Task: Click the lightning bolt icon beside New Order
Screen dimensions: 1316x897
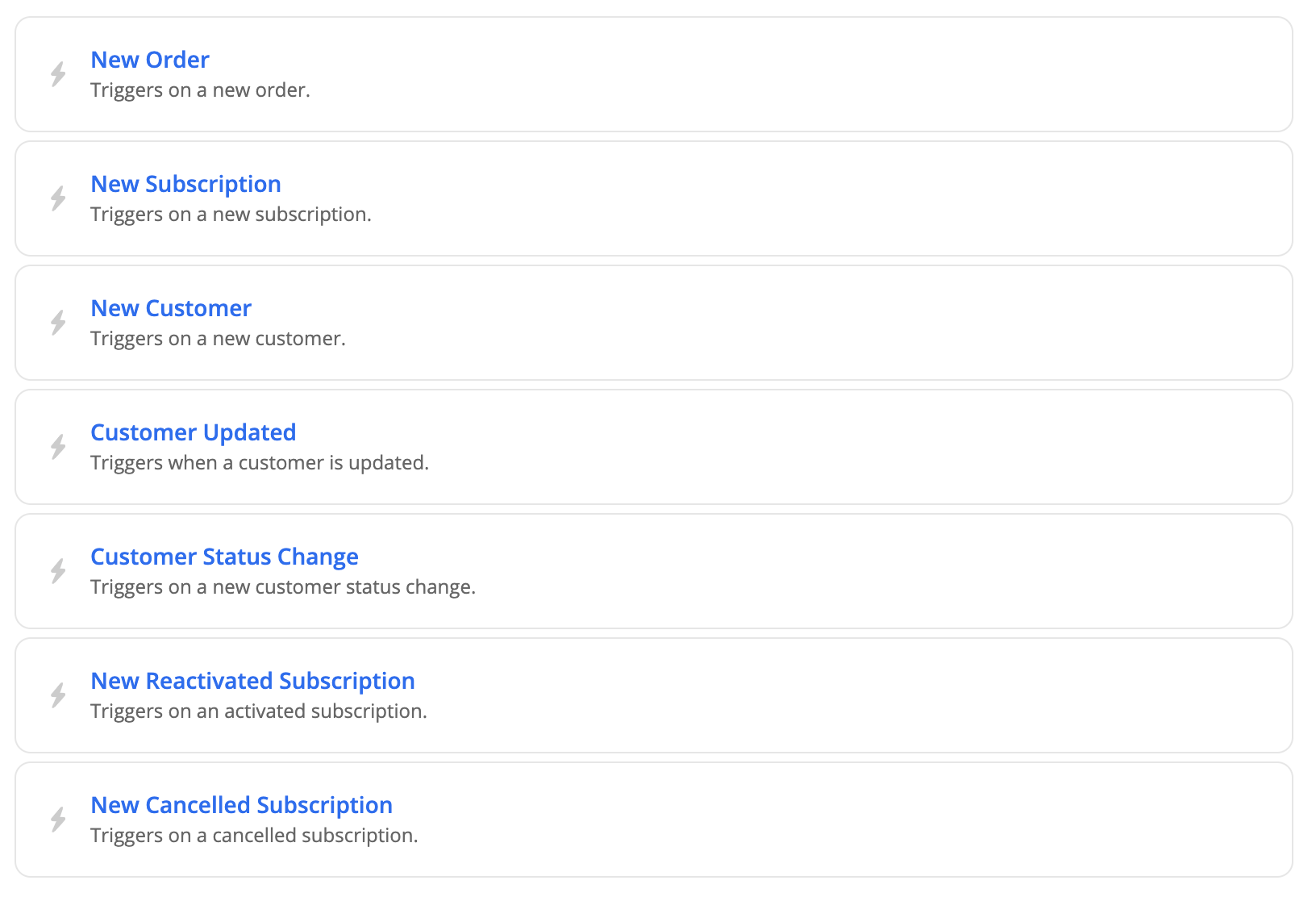Action: 58,74
